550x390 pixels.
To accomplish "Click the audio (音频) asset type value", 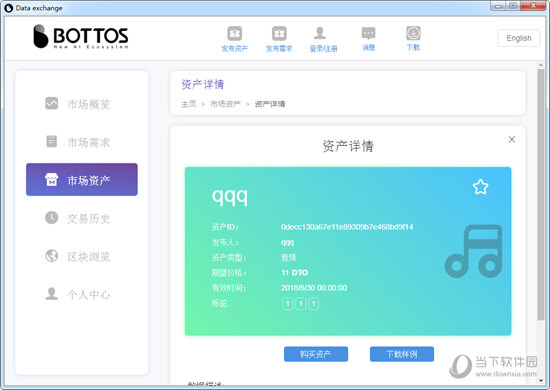I will [x=289, y=257].
